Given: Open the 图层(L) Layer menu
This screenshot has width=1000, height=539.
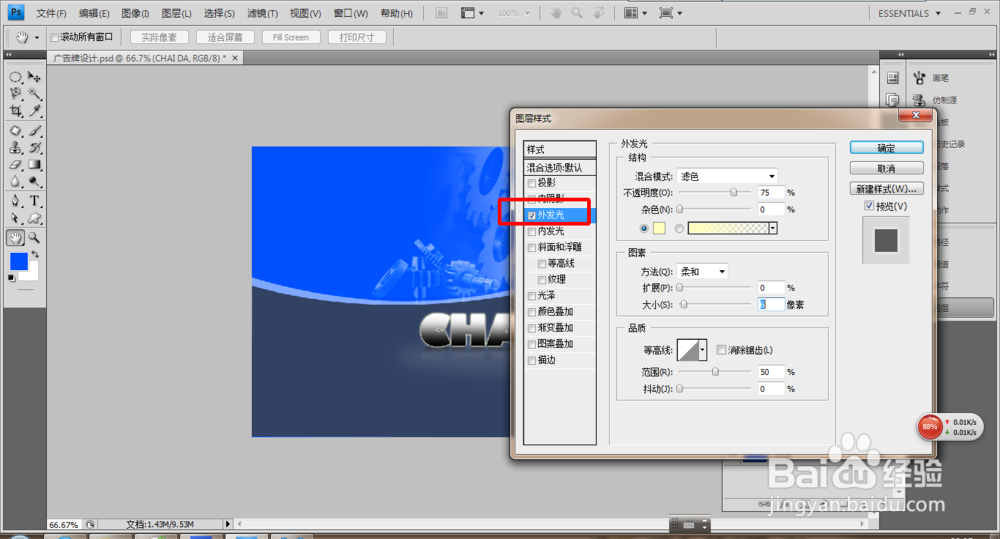Looking at the screenshot, I should pyautogui.click(x=176, y=13).
